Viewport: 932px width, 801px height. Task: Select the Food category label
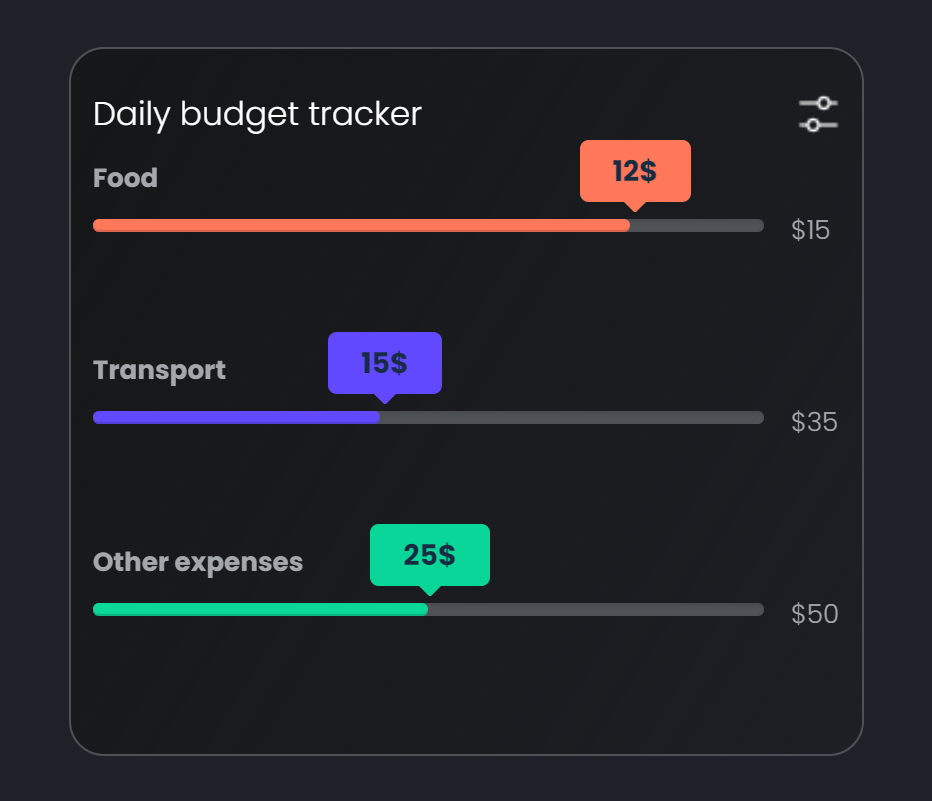(x=125, y=178)
